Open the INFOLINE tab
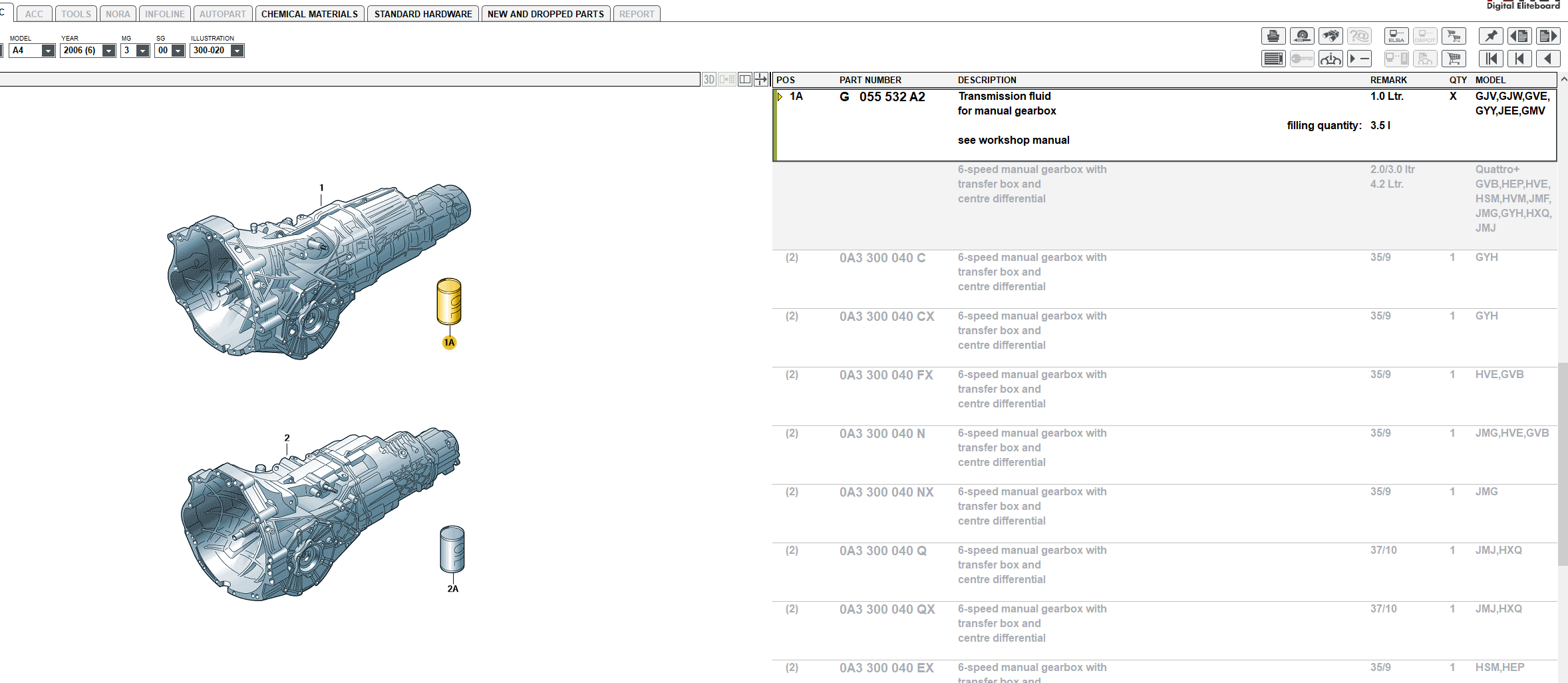This screenshot has height=683, width=1568. pos(164,14)
